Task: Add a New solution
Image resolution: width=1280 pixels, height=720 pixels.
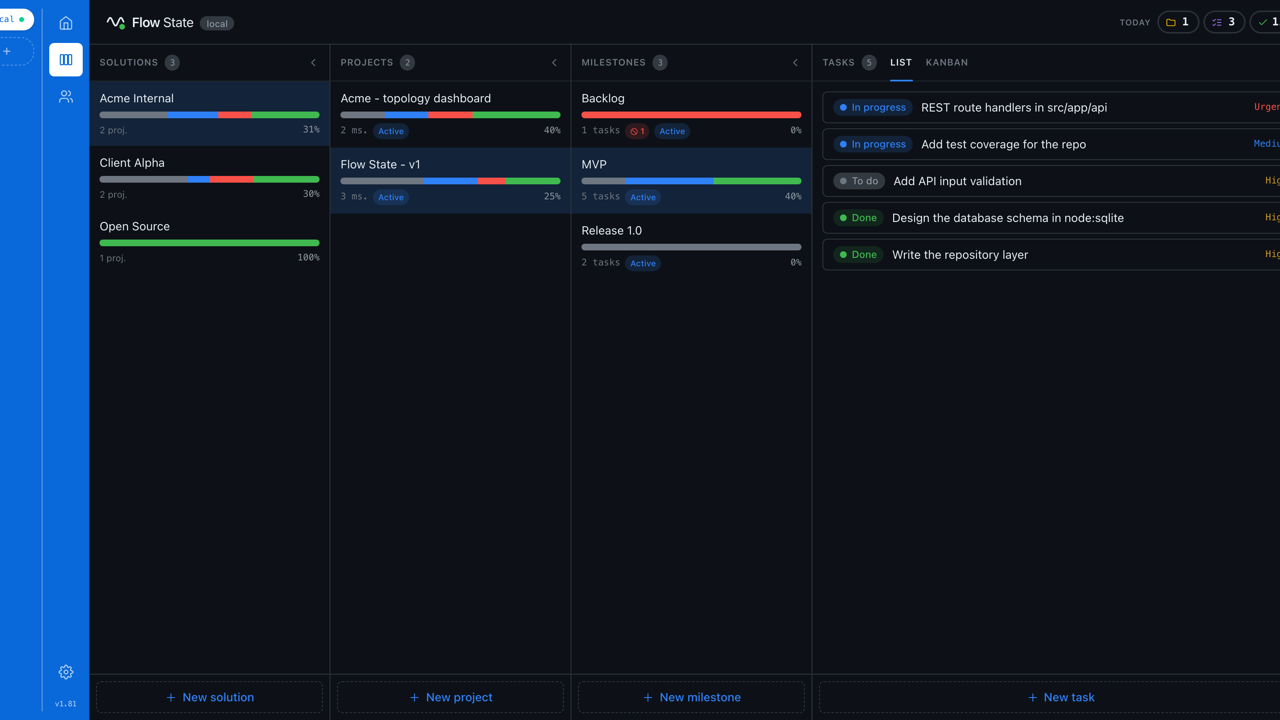Action: click(x=210, y=697)
